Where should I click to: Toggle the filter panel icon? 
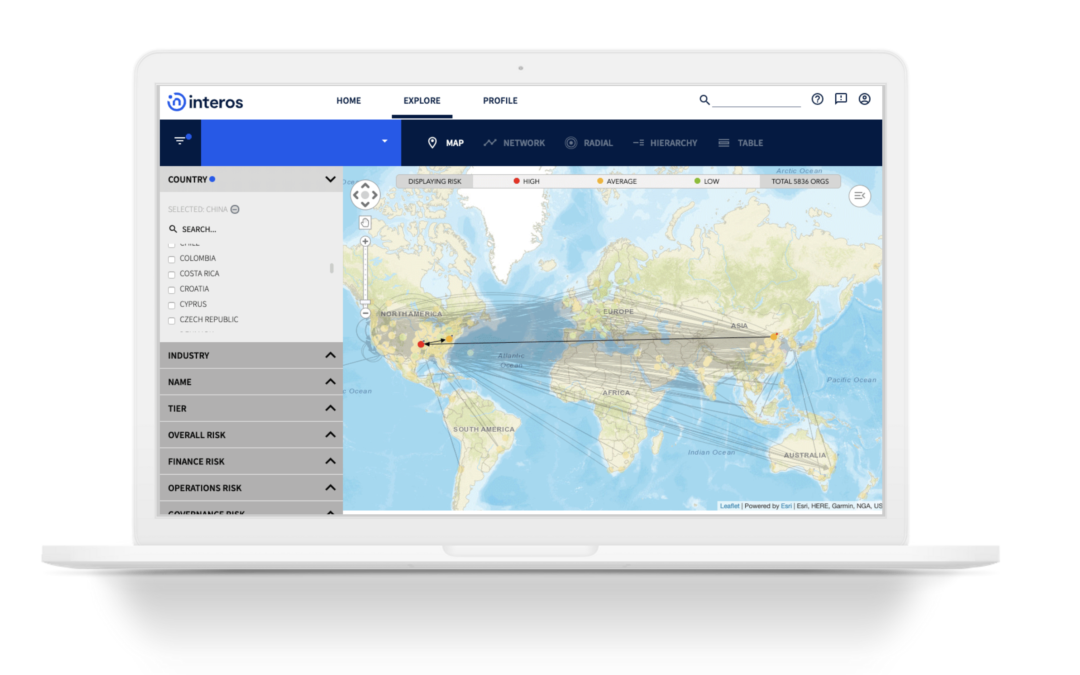(x=182, y=141)
